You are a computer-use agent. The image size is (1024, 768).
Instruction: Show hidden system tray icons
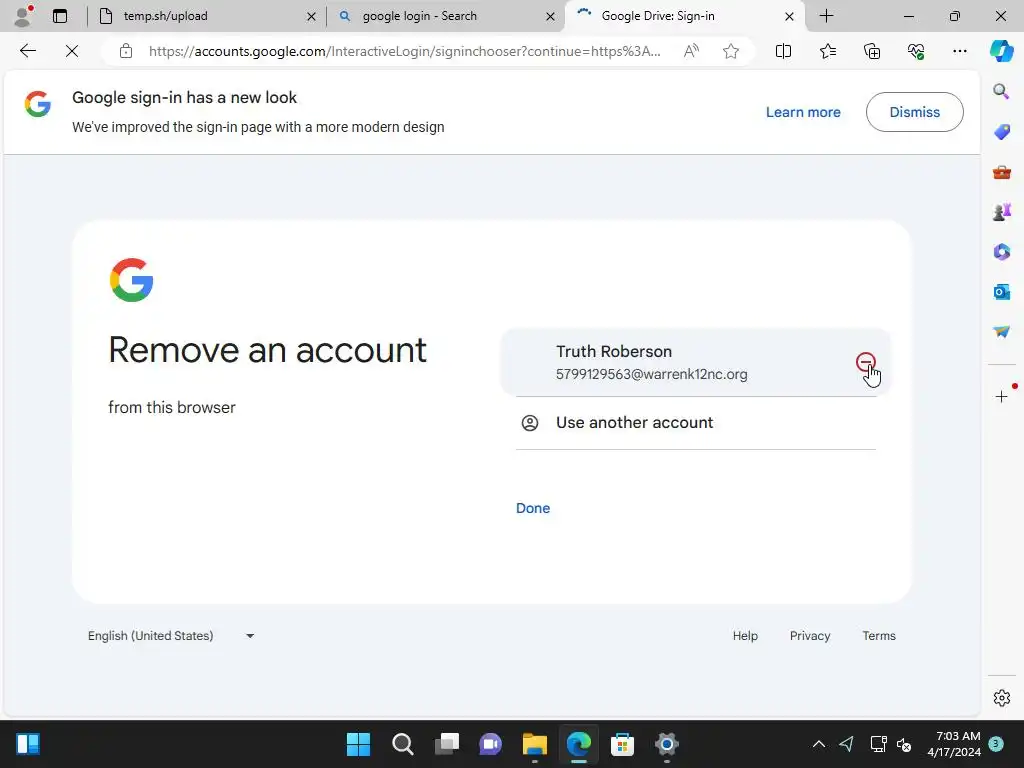tap(818, 744)
